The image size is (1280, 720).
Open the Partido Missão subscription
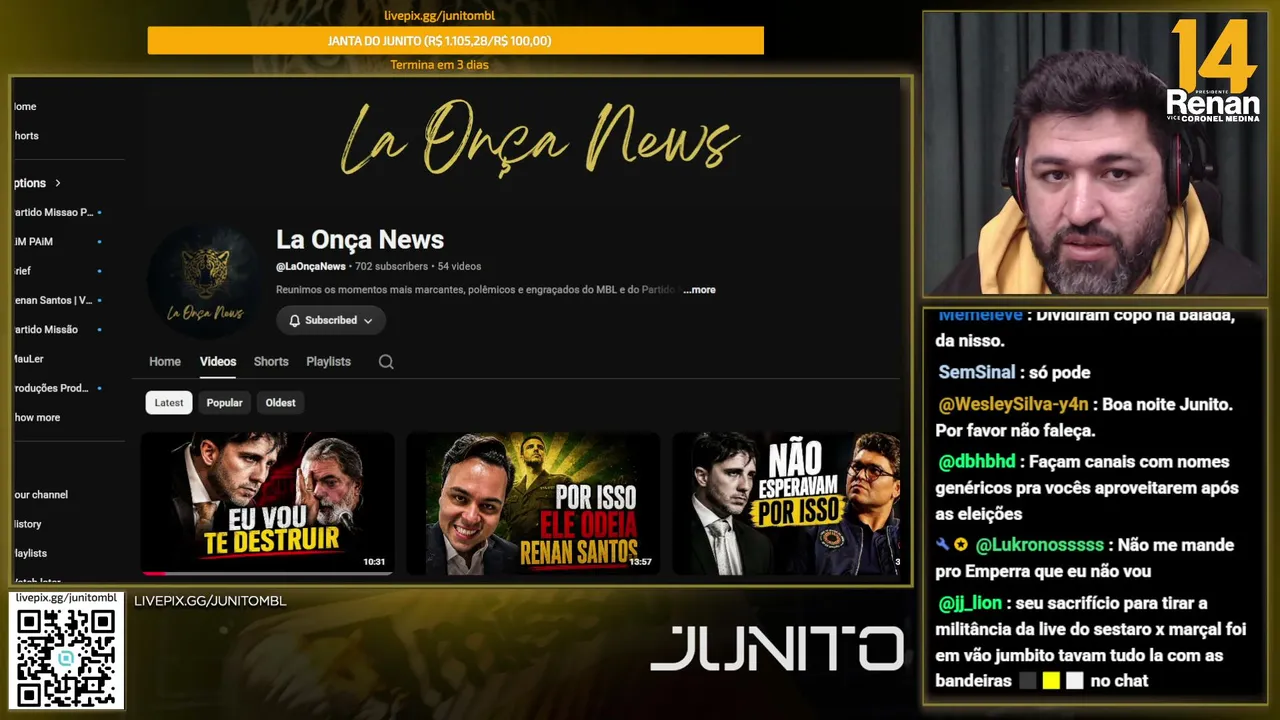tap(57, 329)
